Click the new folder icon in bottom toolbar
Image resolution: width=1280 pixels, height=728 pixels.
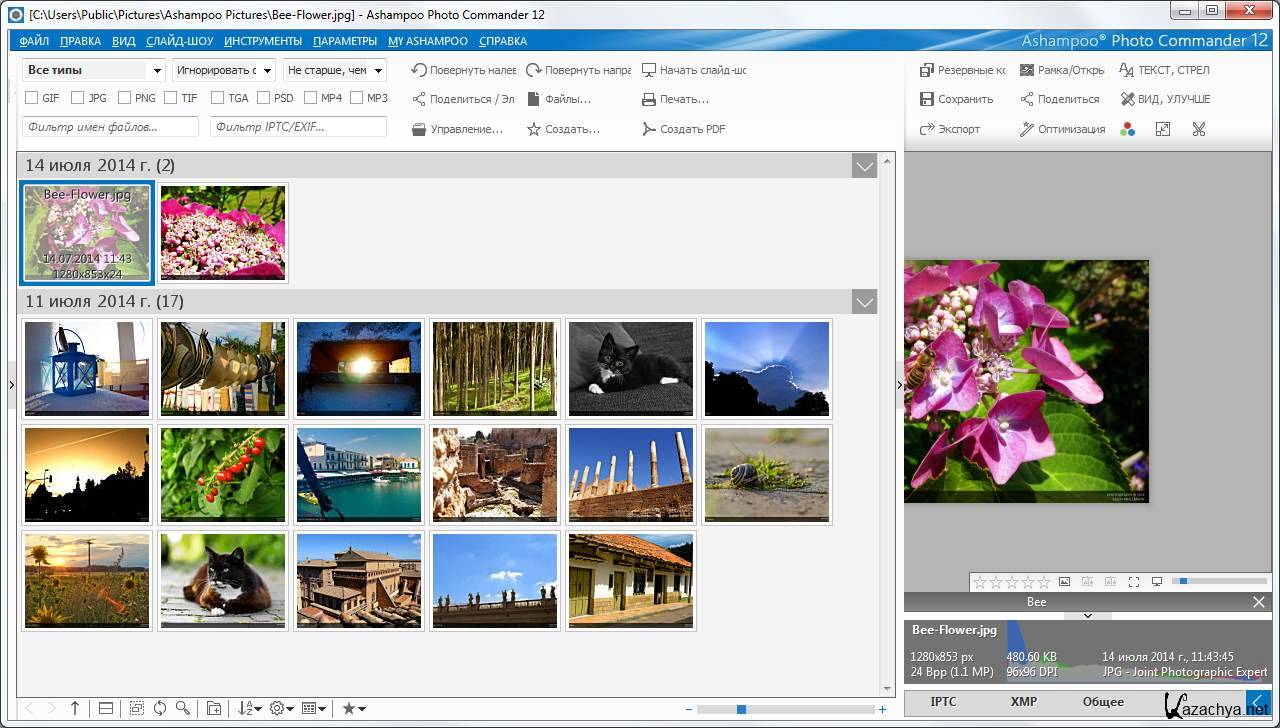pyautogui.click(x=214, y=708)
